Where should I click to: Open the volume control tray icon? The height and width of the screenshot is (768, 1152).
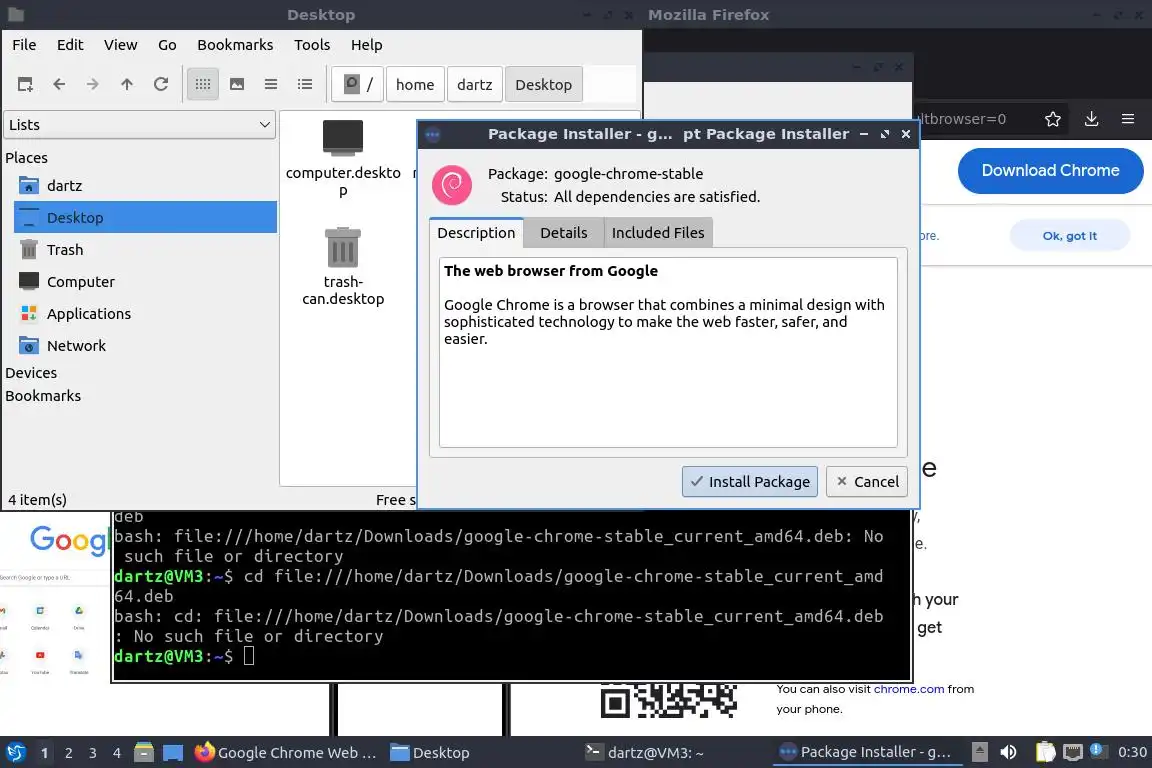pos(1009,752)
